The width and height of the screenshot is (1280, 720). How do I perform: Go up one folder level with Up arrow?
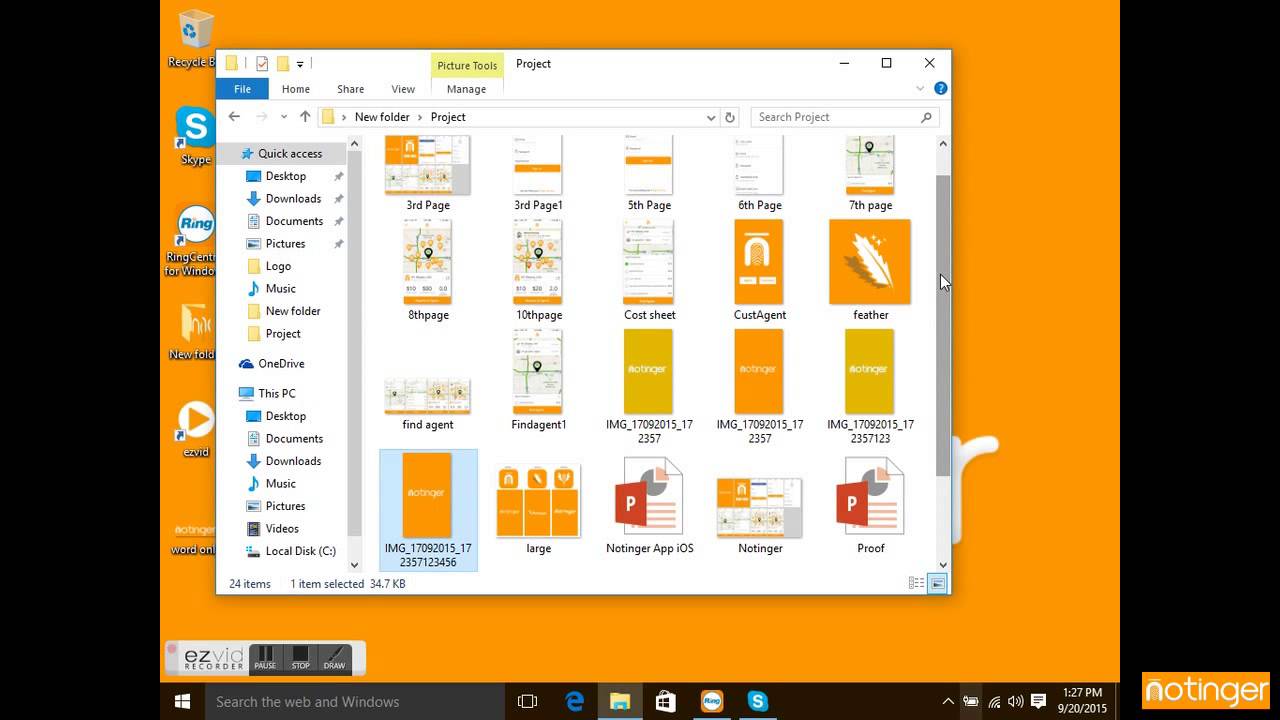click(x=305, y=117)
